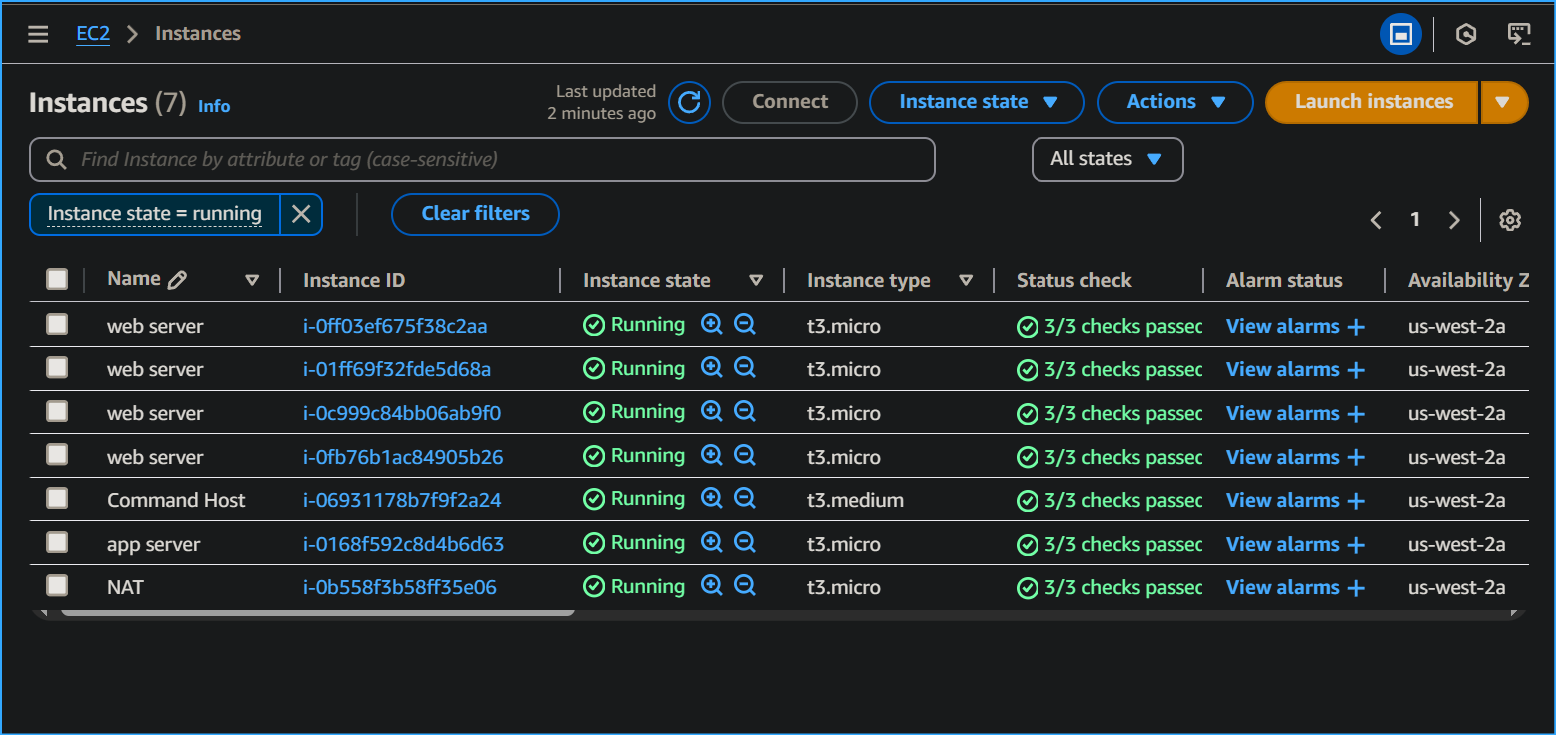Add an alarm for app server using plus icon
1556x735 pixels.
1358,544
